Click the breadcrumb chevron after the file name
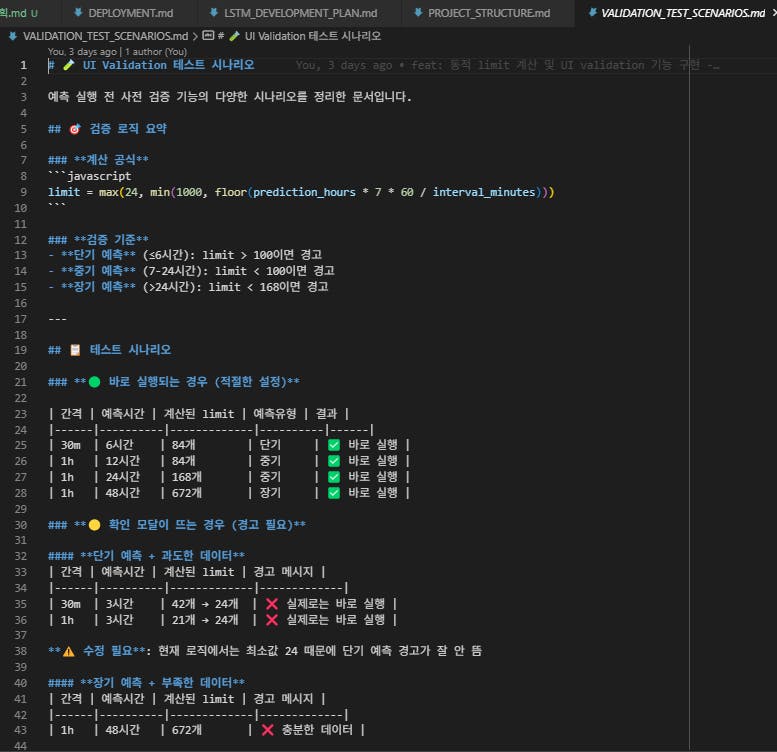This screenshot has height=752, width=777. pyautogui.click(x=195, y=36)
